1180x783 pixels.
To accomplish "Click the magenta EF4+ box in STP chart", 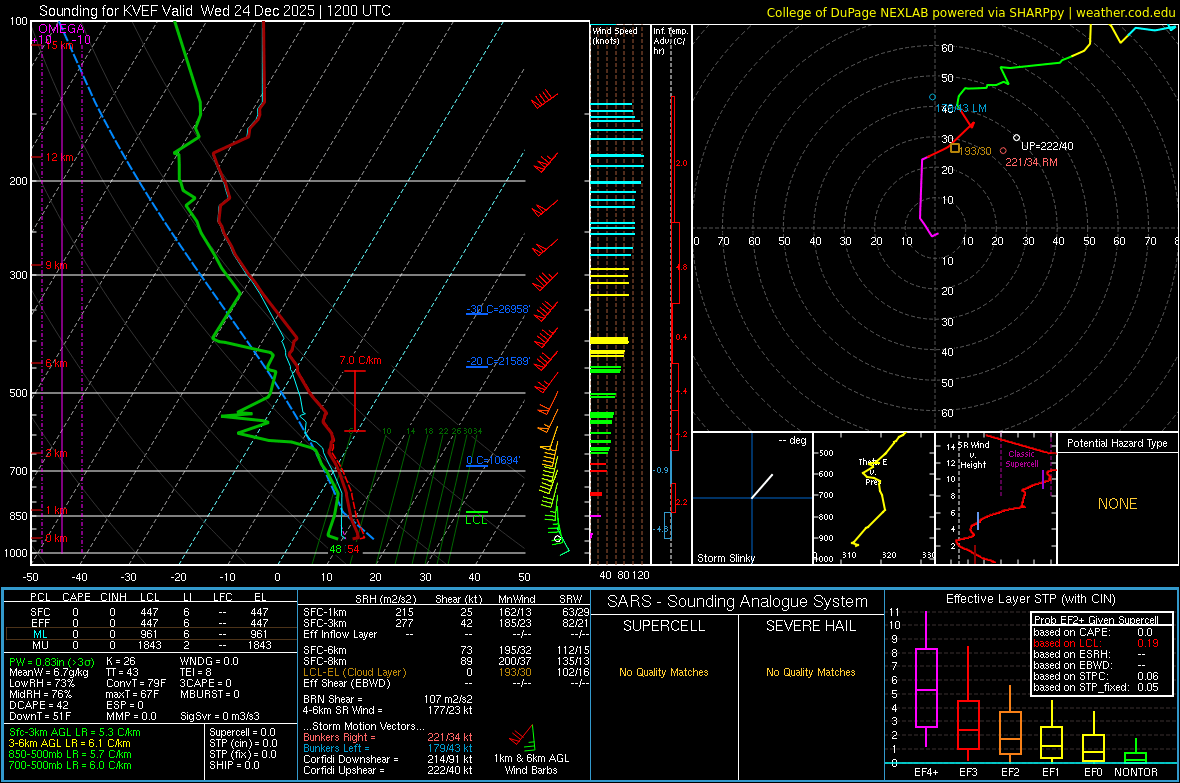I will [926, 687].
